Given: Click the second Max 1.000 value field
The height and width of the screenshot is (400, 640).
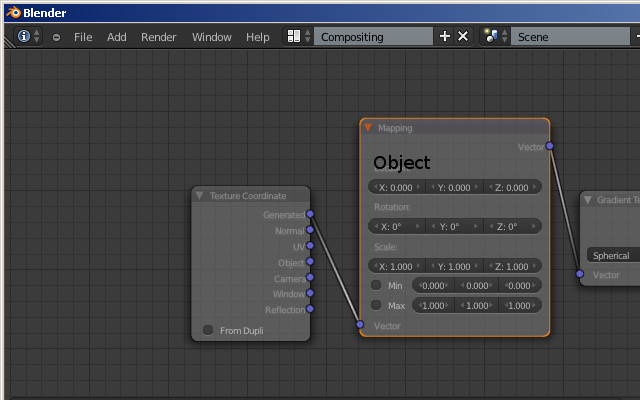Looking at the screenshot, I should tap(477, 305).
